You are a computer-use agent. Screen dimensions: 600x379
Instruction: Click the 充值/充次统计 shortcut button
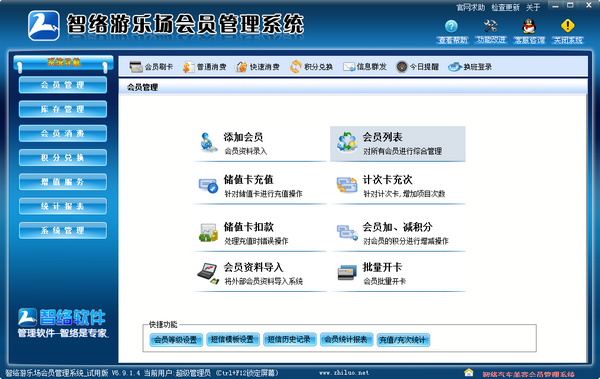tap(403, 340)
